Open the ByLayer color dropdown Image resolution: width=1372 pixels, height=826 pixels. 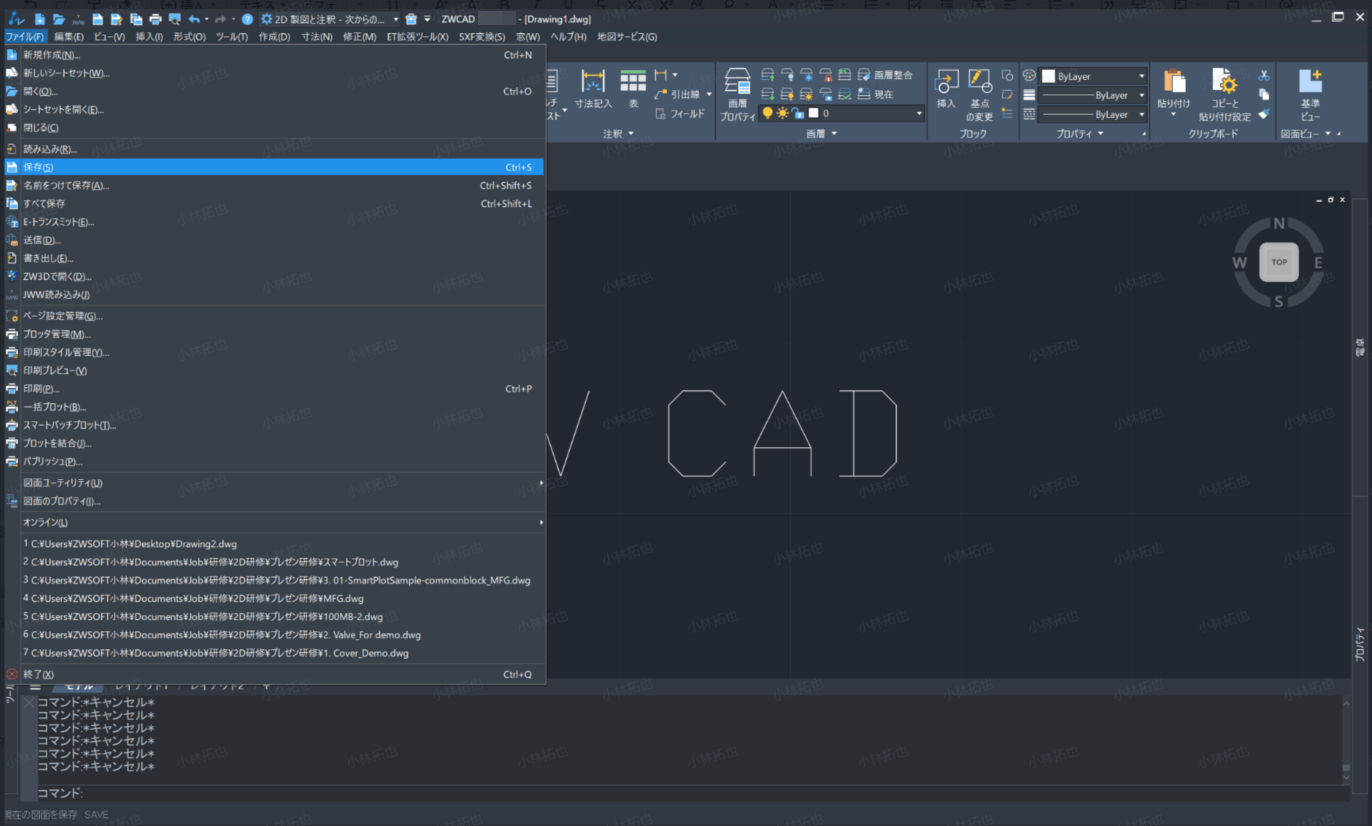1141,76
